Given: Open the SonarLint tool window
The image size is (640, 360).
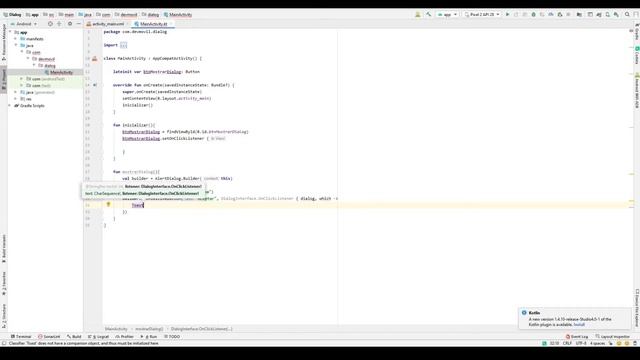Looking at the screenshot, I should click(x=49, y=337).
